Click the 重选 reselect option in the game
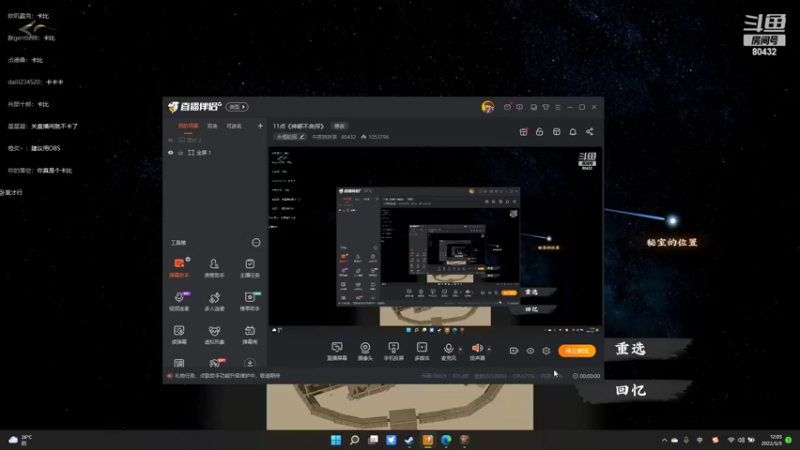 pos(631,349)
